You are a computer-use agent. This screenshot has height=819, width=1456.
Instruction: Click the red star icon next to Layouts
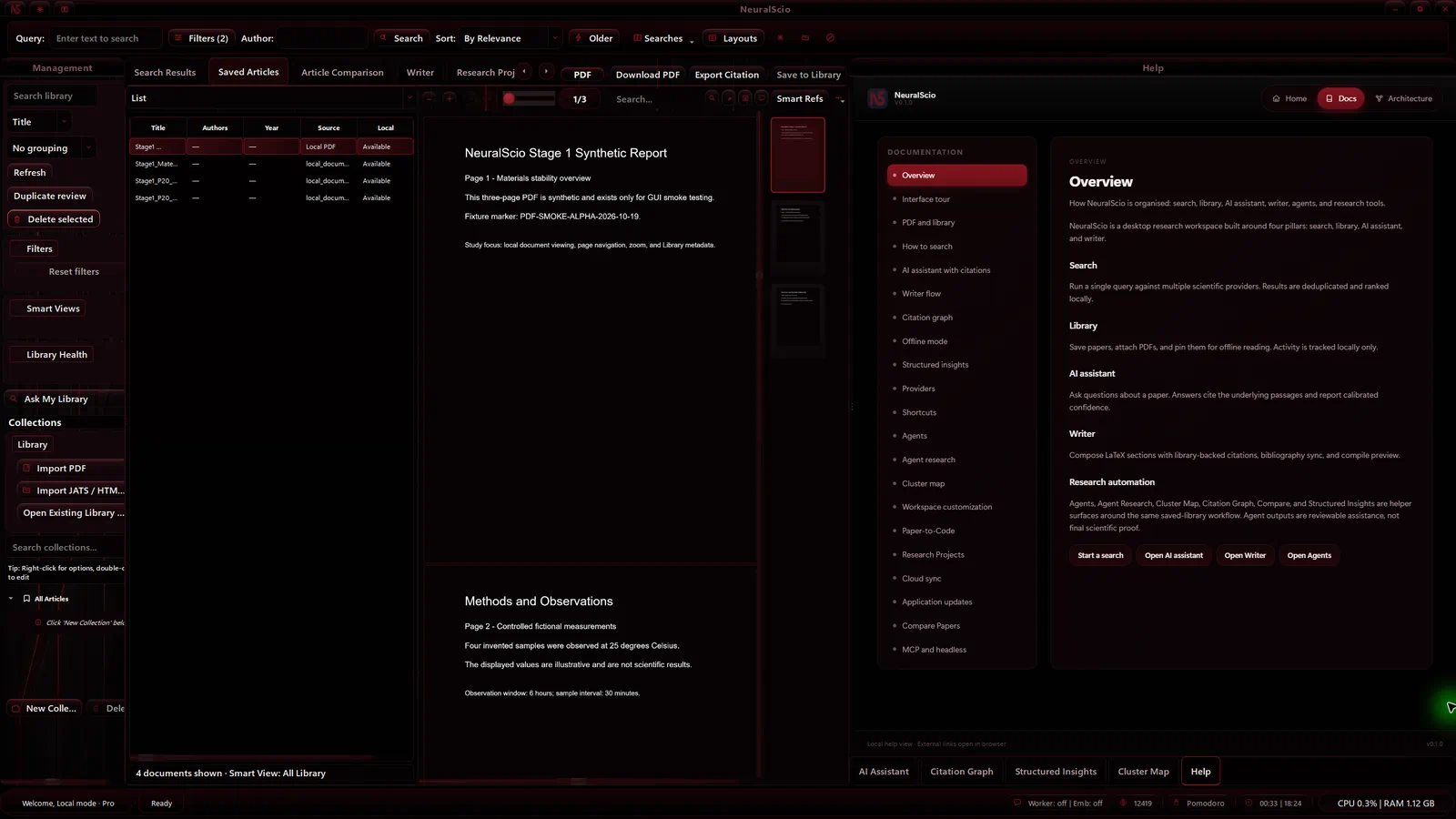(x=780, y=38)
